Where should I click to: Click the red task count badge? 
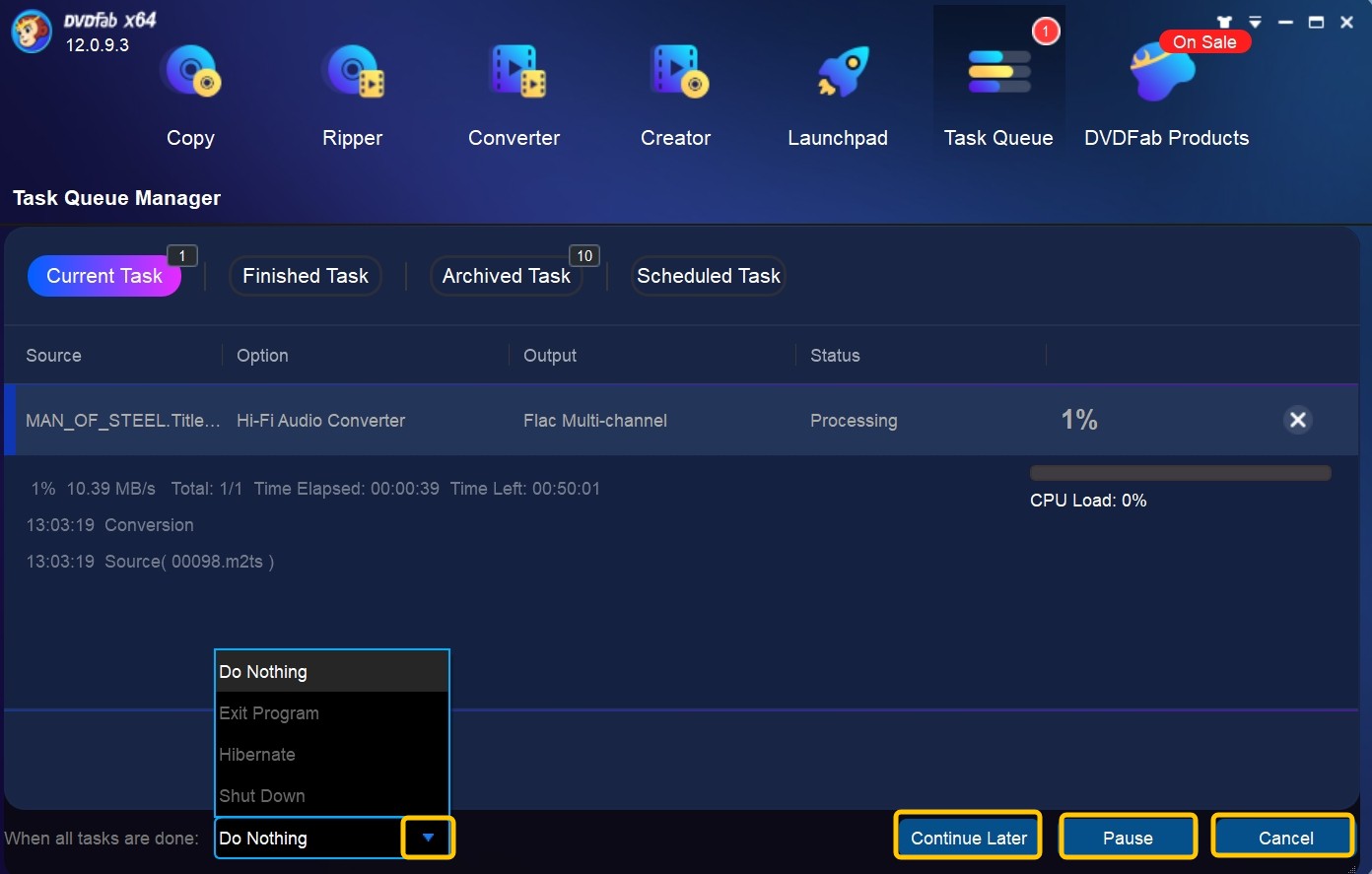[x=1046, y=32]
